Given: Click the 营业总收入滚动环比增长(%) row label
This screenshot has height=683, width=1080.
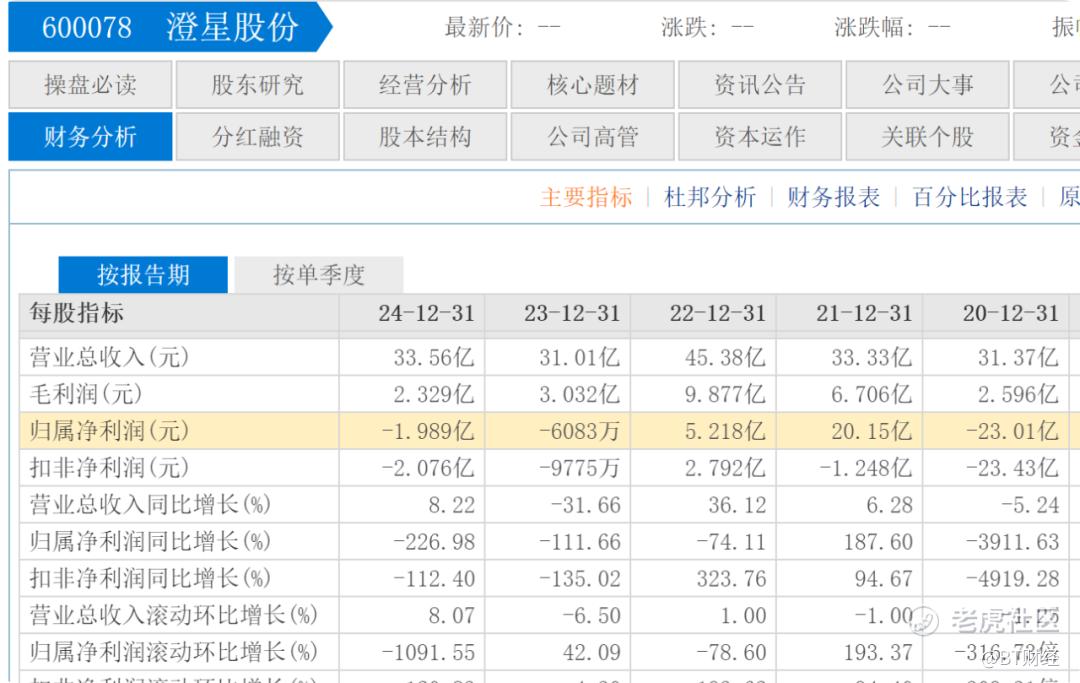Looking at the screenshot, I should [174, 616].
